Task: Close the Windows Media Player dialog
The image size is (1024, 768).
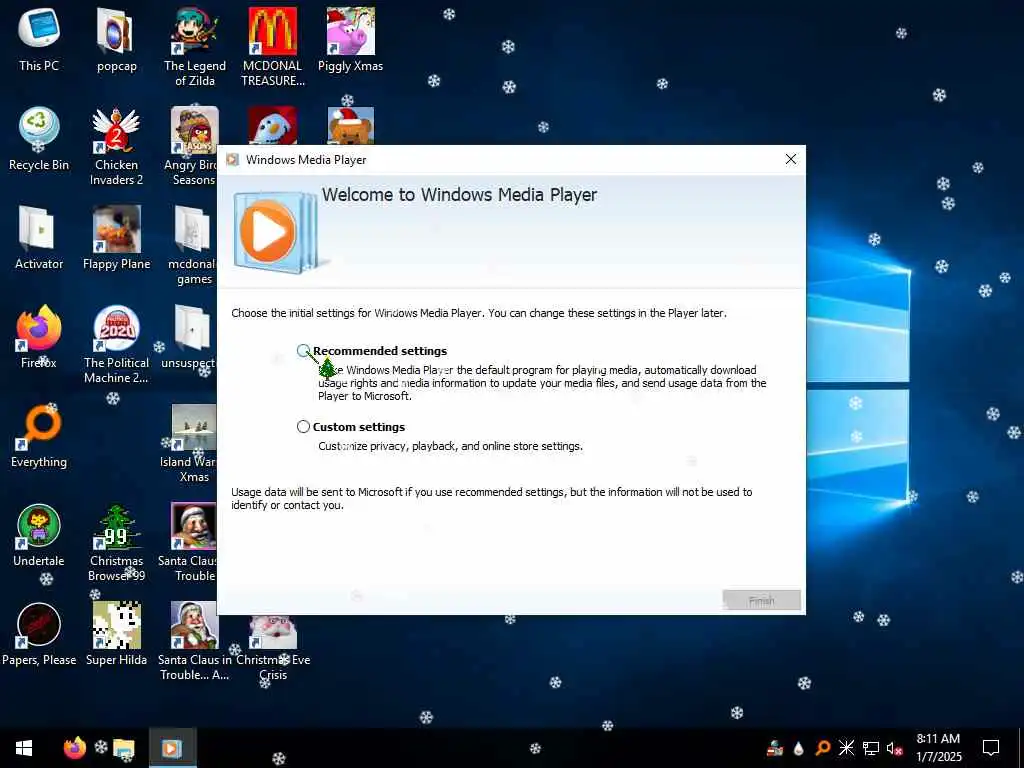Action: [791, 159]
